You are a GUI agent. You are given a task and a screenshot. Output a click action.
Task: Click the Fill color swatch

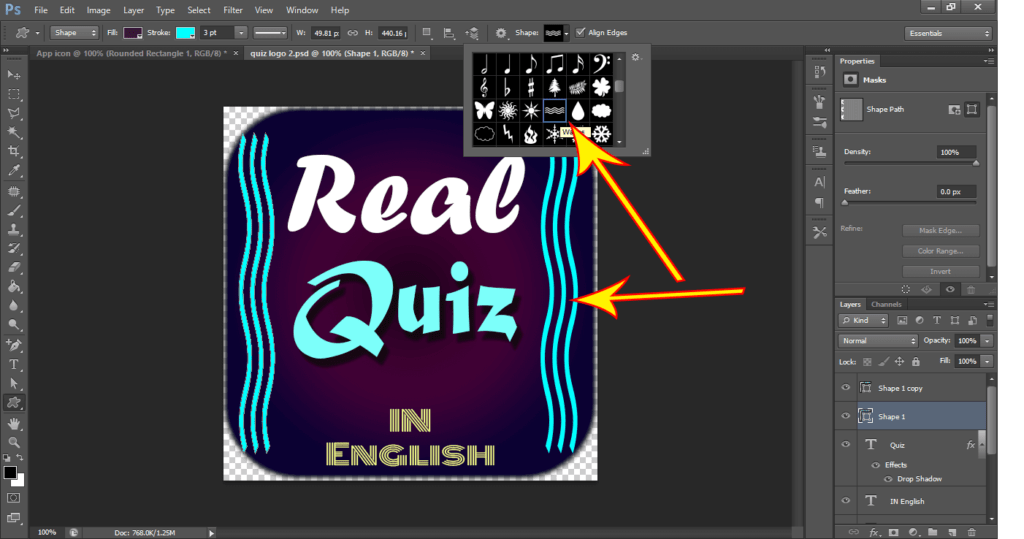pyautogui.click(x=133, y=33)
